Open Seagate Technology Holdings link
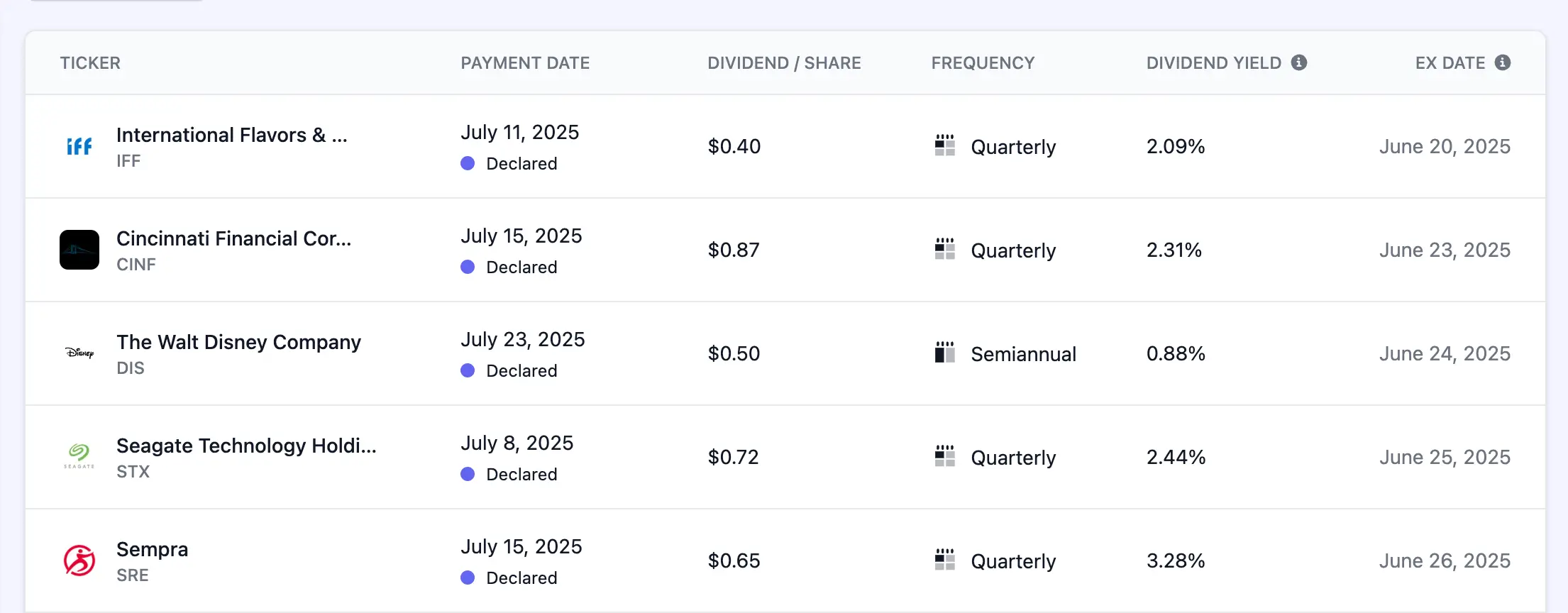The height and width of the screenshot is (613, 1568). [246, 446]
